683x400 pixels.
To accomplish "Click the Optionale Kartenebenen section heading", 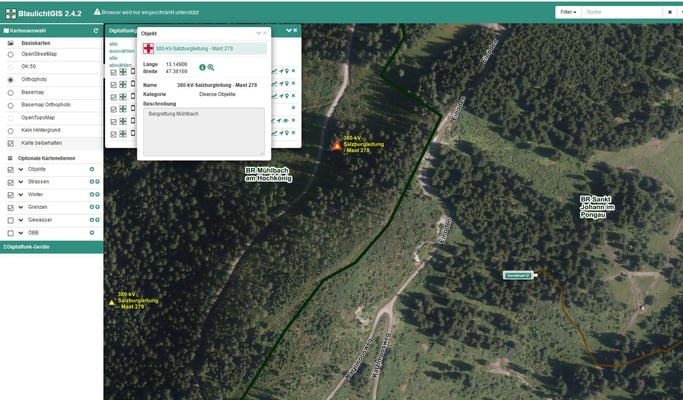I will pyautogui.click(x=47, y=158).
